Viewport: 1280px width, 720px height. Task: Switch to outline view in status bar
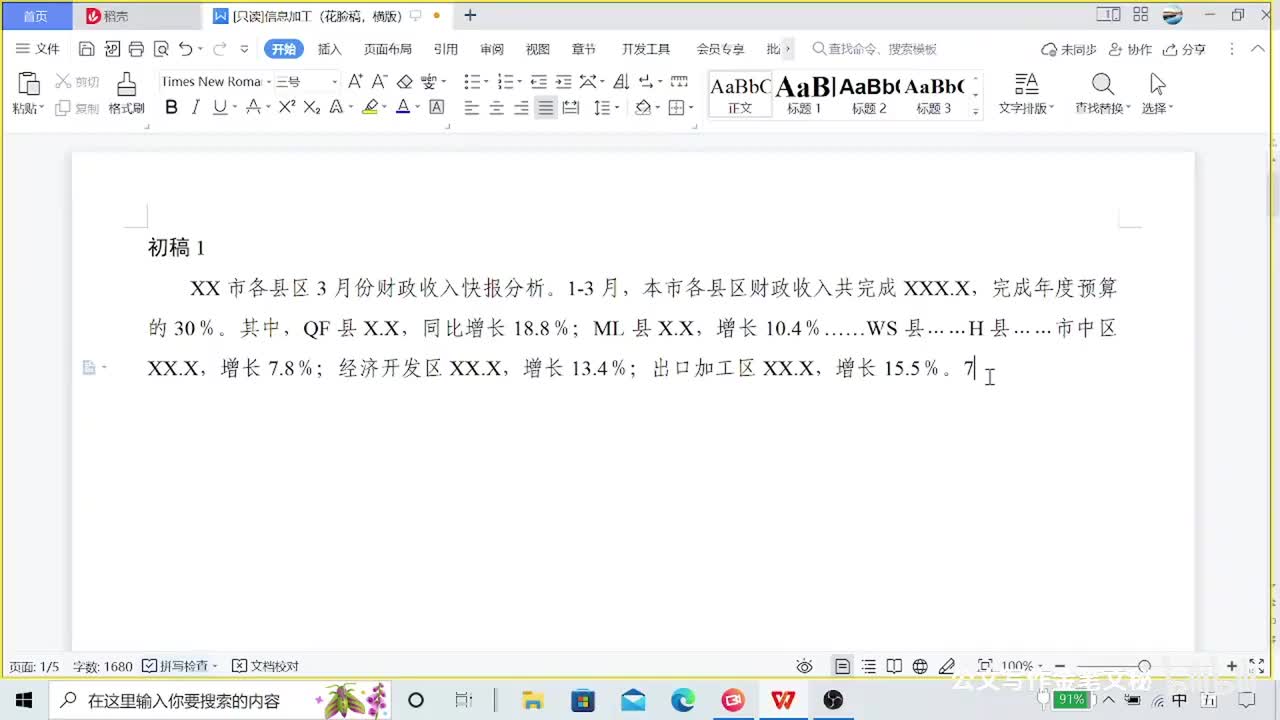869,666
